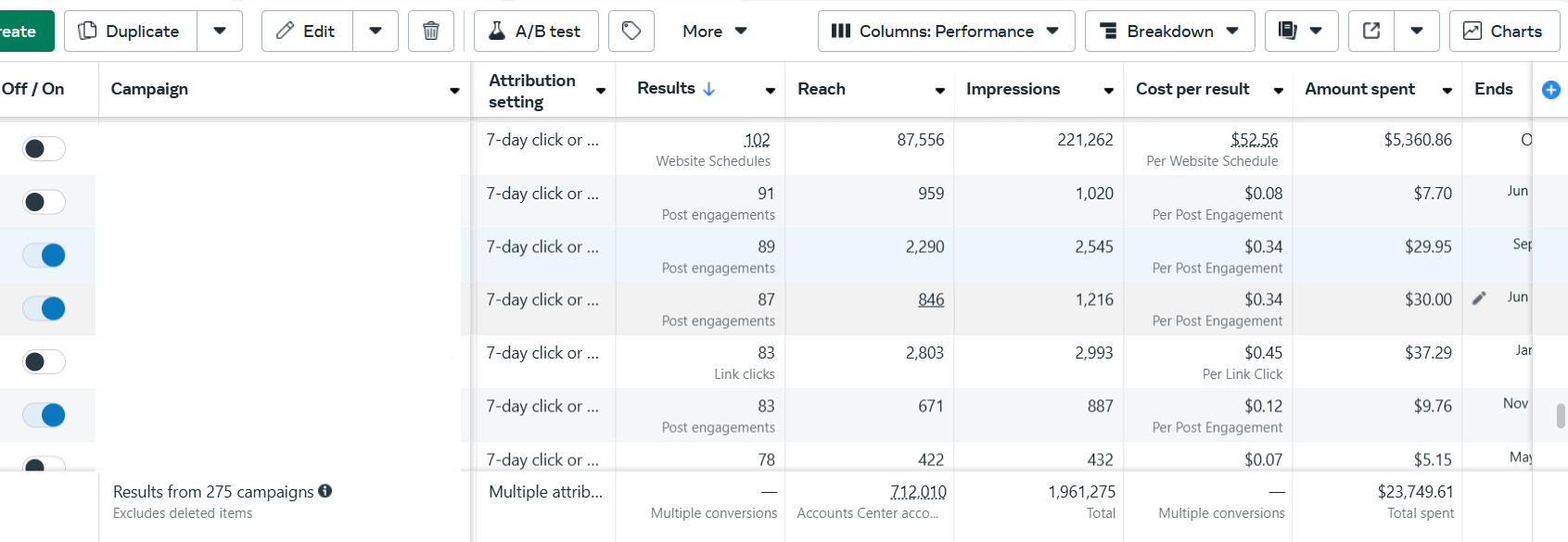Toggle off the campaign with 89 results
The width and height of the screenshot is (1568, 542).
point(45,255)
